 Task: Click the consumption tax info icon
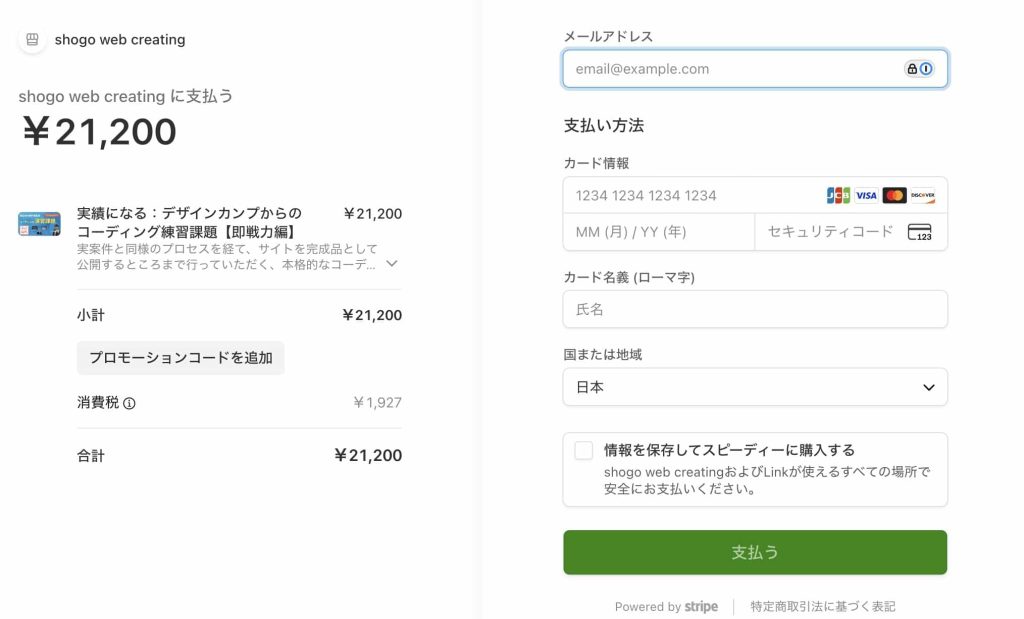[129, 403]
